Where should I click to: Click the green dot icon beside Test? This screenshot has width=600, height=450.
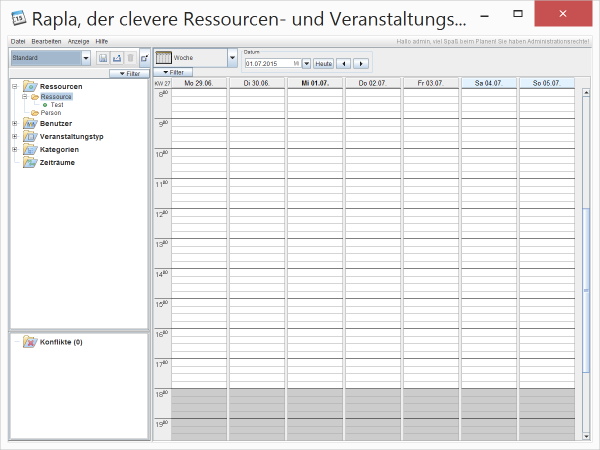[x=45, y=105]
